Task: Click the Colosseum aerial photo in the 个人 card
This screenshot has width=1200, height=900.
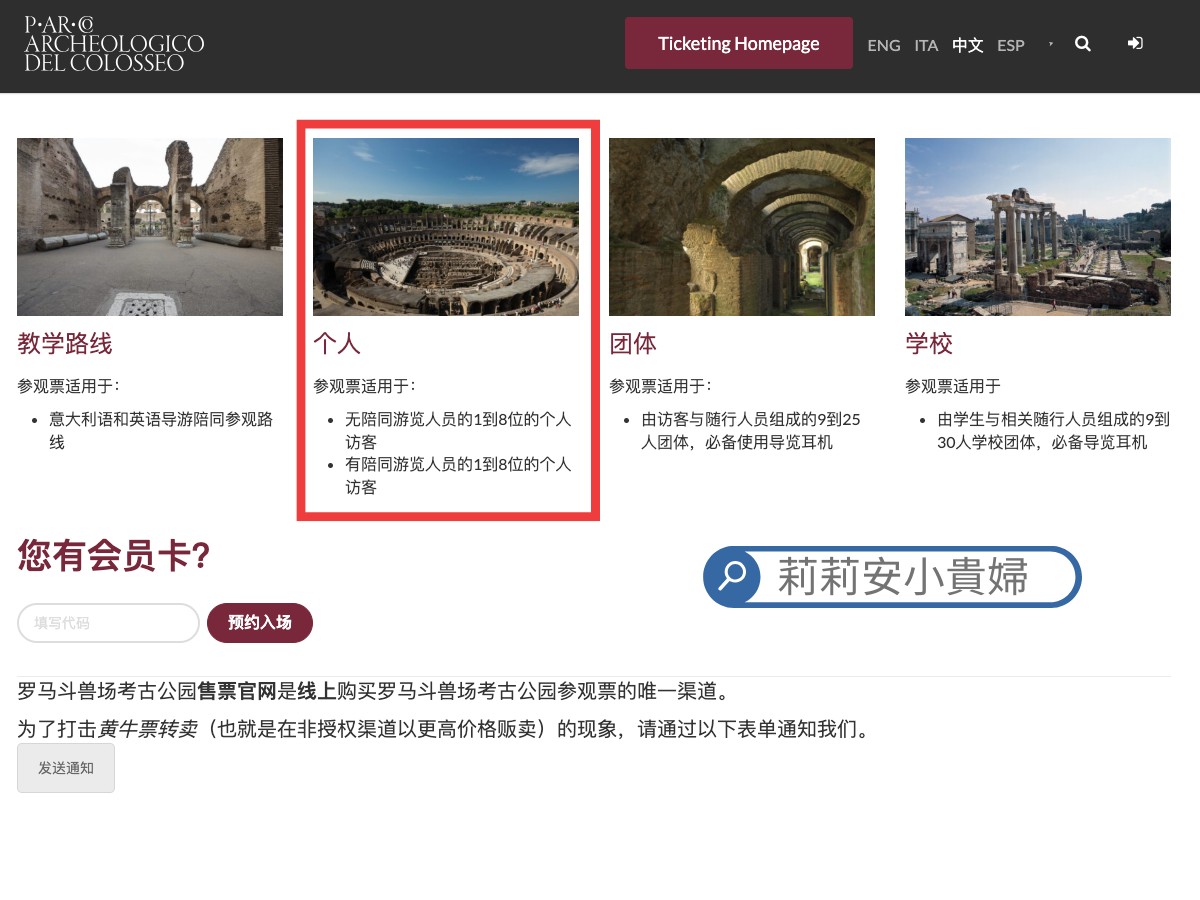Action: click(x=446, y=226)
